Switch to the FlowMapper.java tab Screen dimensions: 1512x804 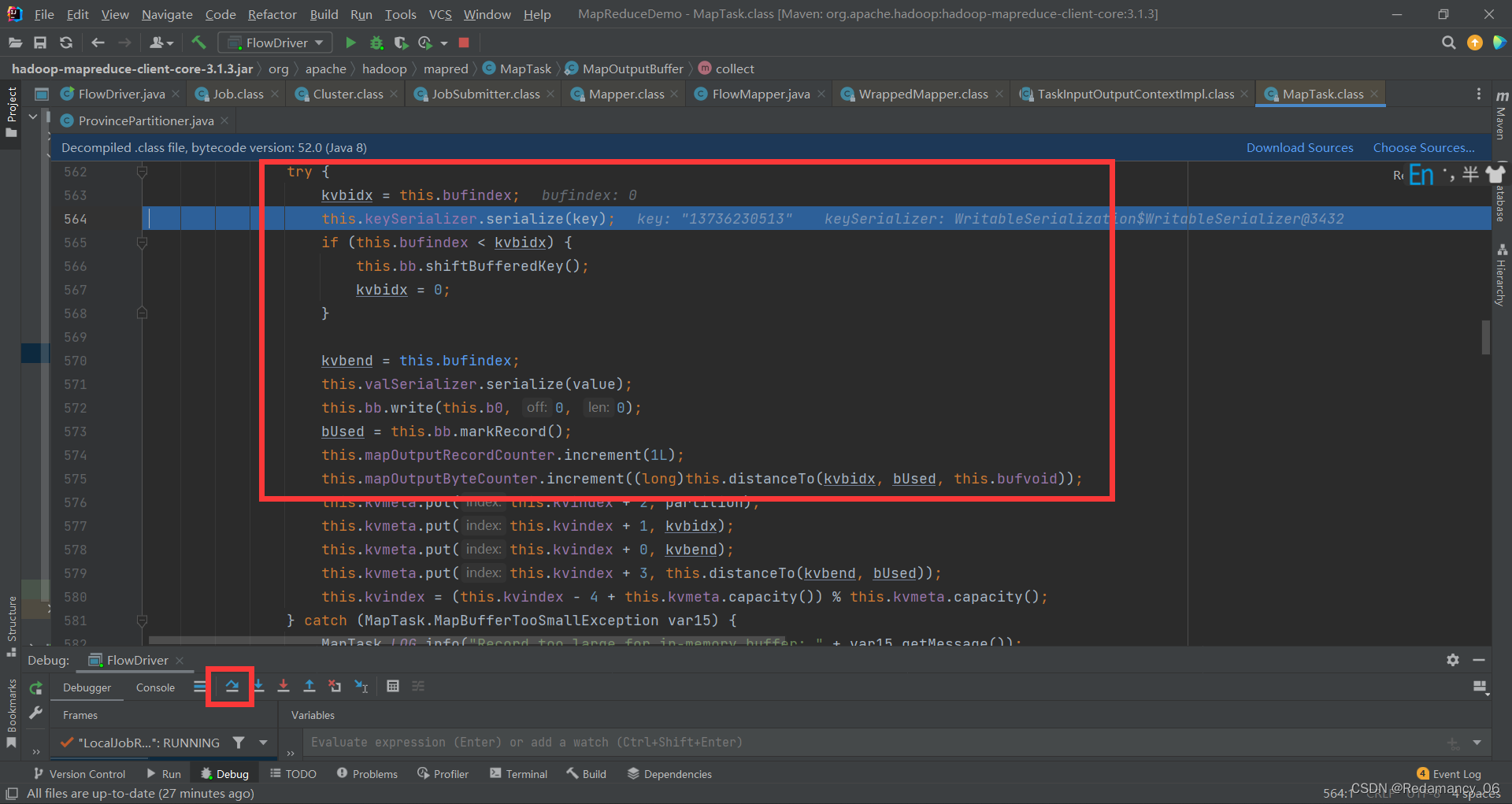click(760, 94)
